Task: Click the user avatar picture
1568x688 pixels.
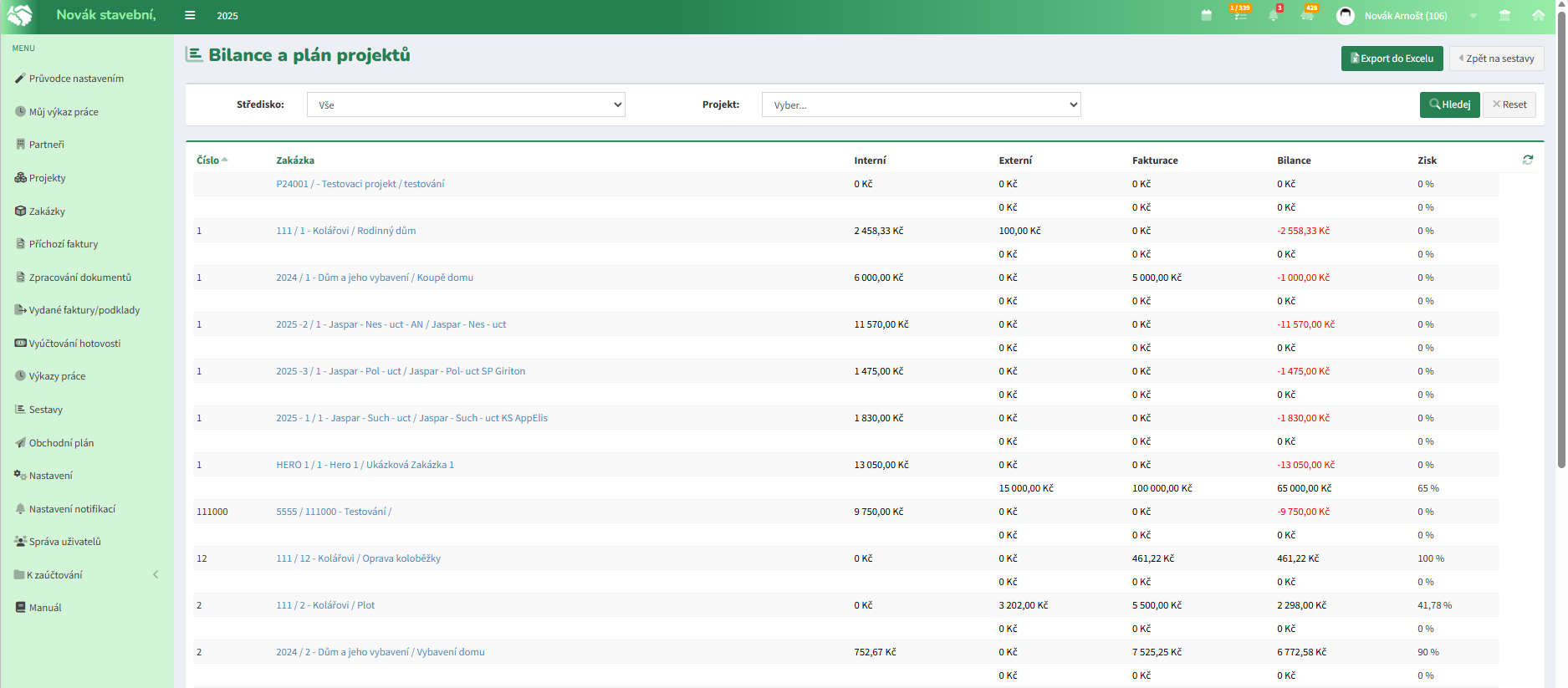Action: coord(1346,16)
